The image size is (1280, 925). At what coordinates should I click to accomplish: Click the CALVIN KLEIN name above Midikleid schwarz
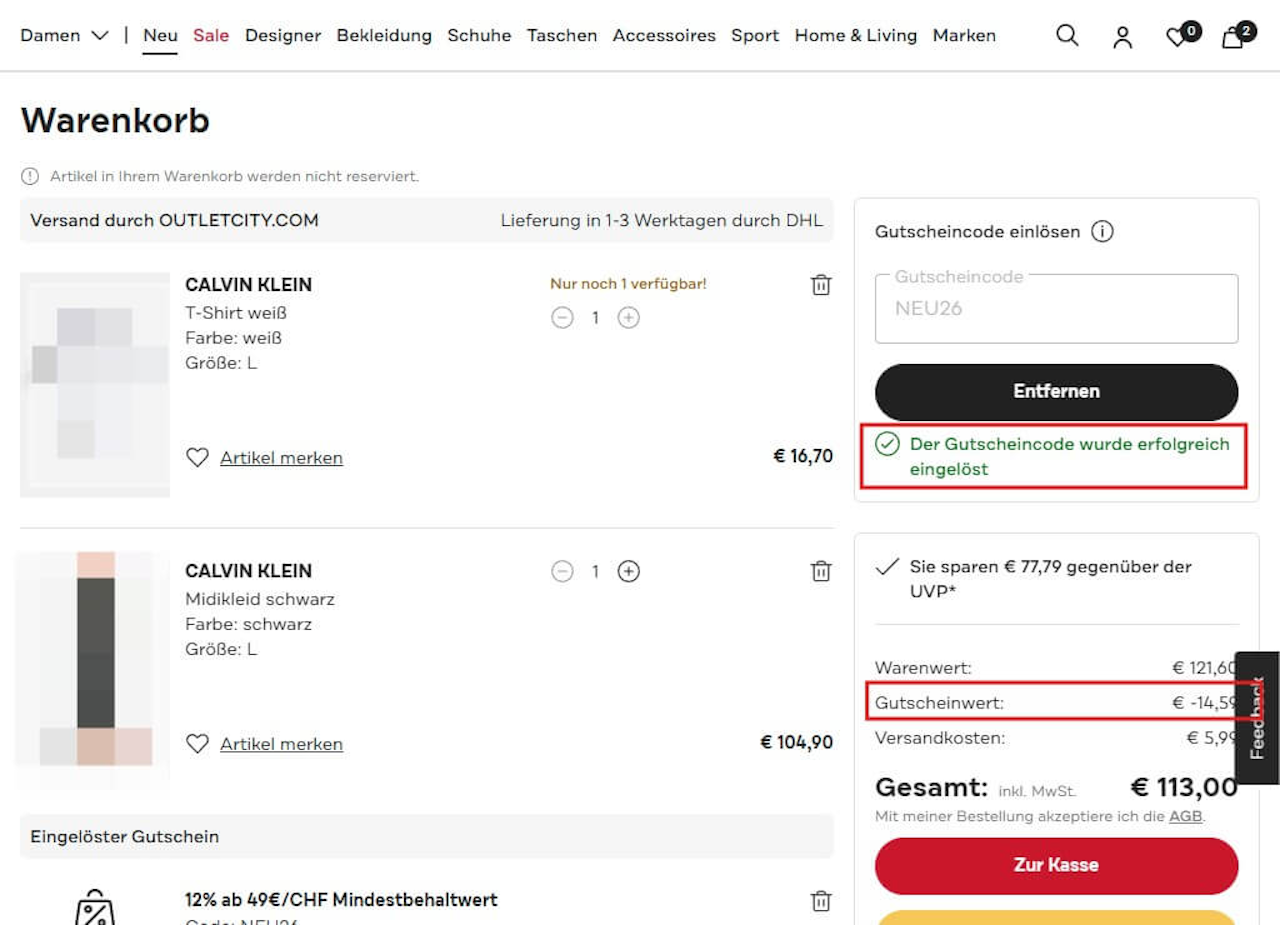(249, 571)
